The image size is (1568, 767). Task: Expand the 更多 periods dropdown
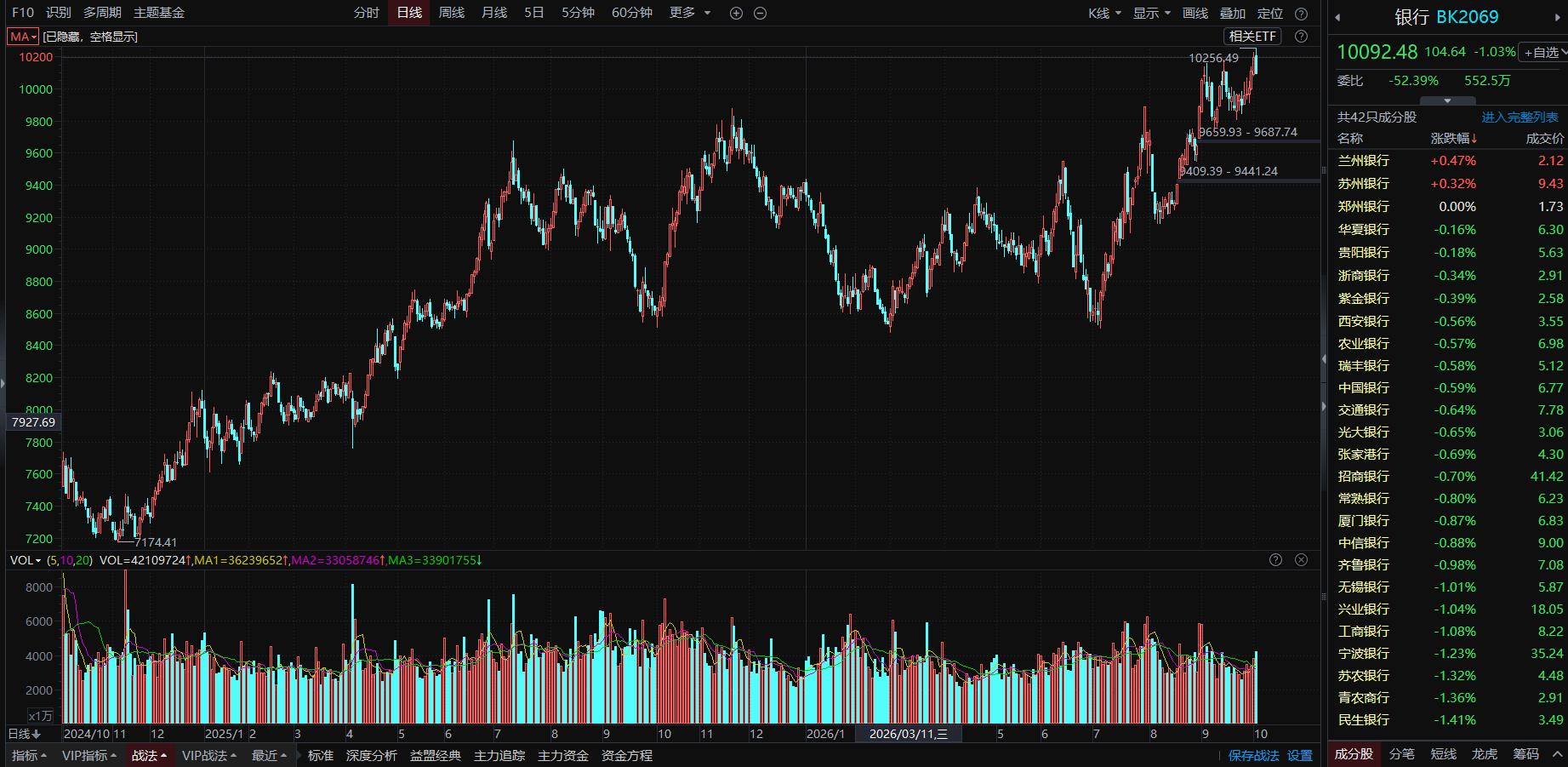690,13
